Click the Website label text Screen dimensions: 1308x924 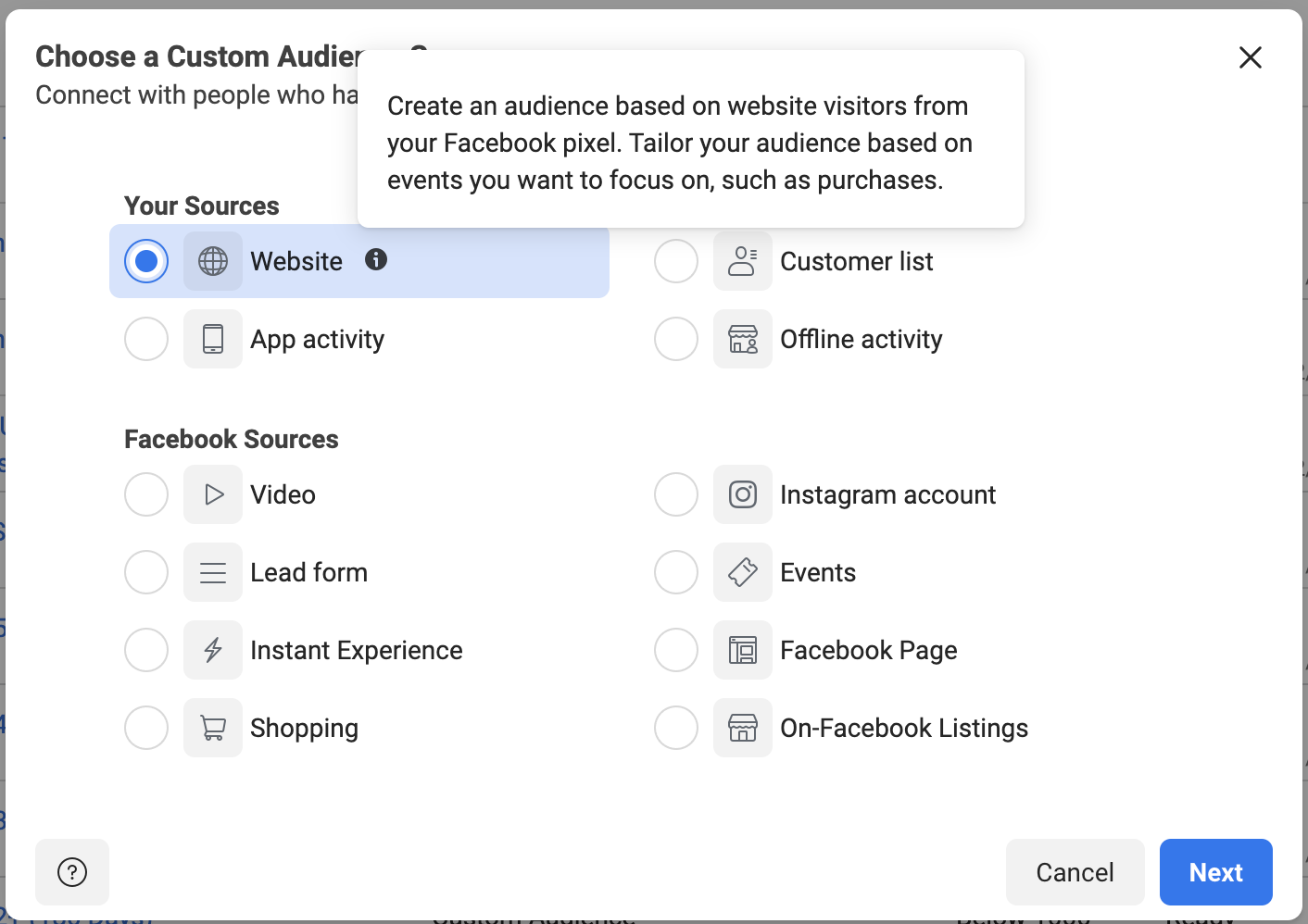pyautogui.click(x=296, y=261)
